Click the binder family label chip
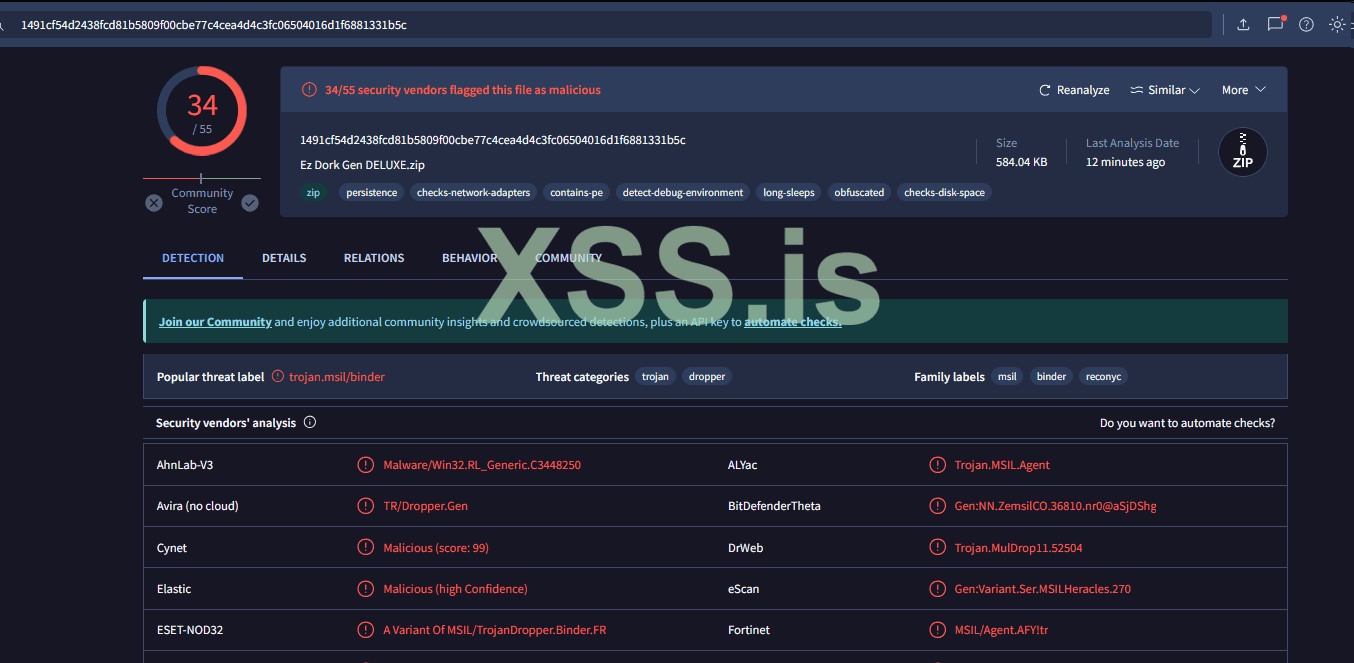 (1051, 377)
